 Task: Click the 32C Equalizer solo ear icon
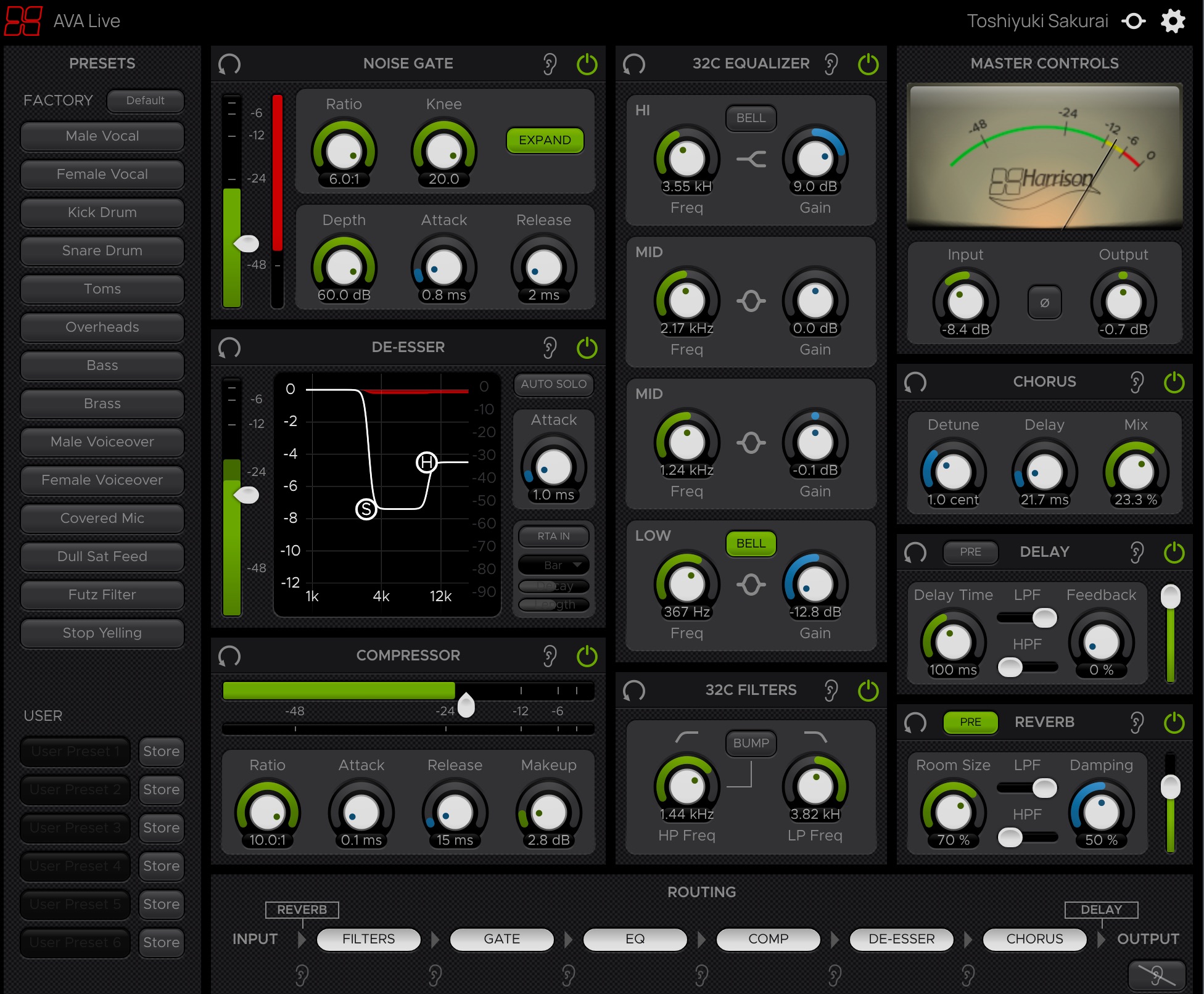click(831, 64)
